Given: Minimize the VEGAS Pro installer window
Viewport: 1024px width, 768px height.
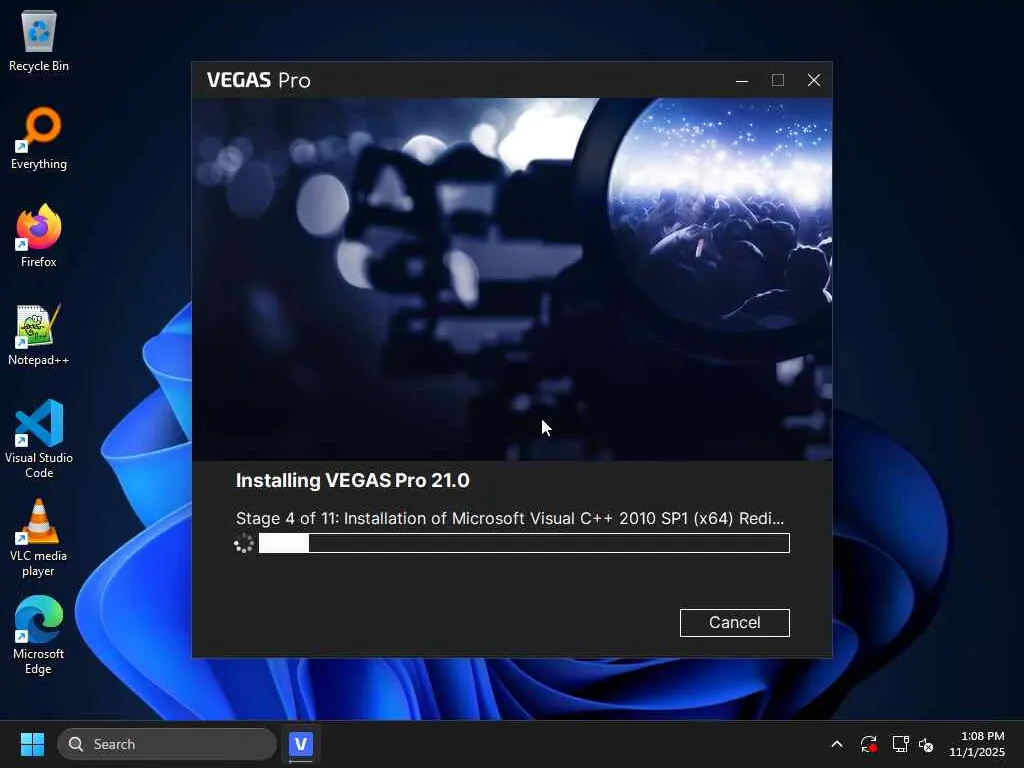Looking at the screenshot, I should [x=742, y=80].
